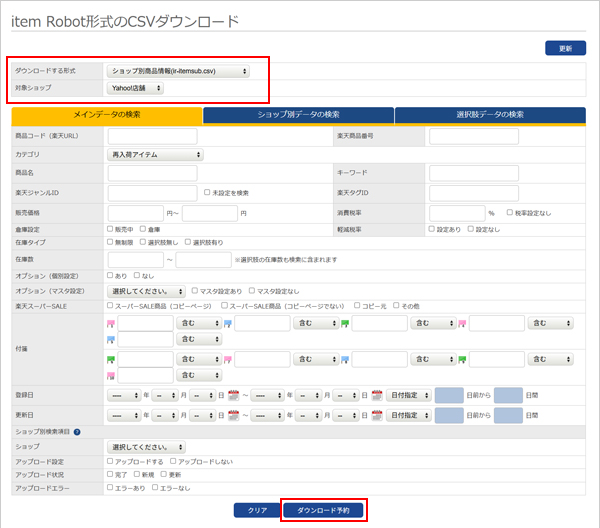This screenshot has height=528, width=600.
Task: Open the 更新日 start-date calendar icon
Action: (233, 415)
